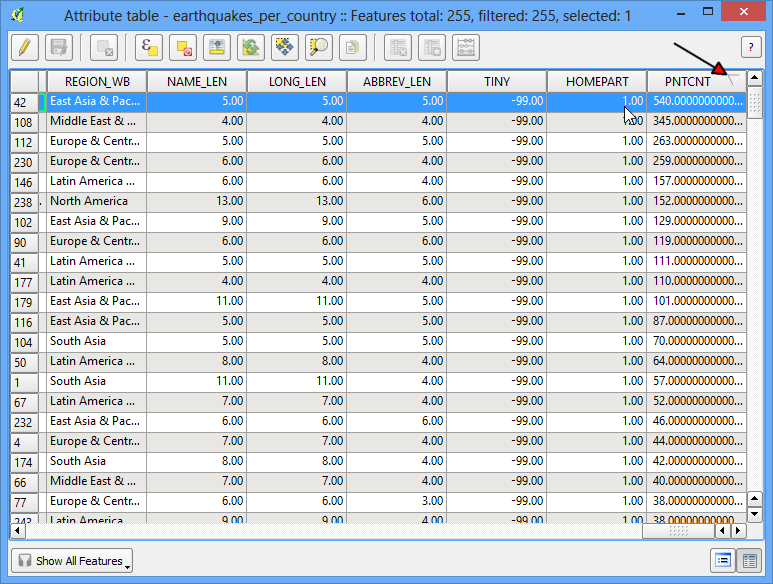Click unselect all features icon
Image resolution: width=773 pixels, height=584 pixels.
(x=183, y=48)
